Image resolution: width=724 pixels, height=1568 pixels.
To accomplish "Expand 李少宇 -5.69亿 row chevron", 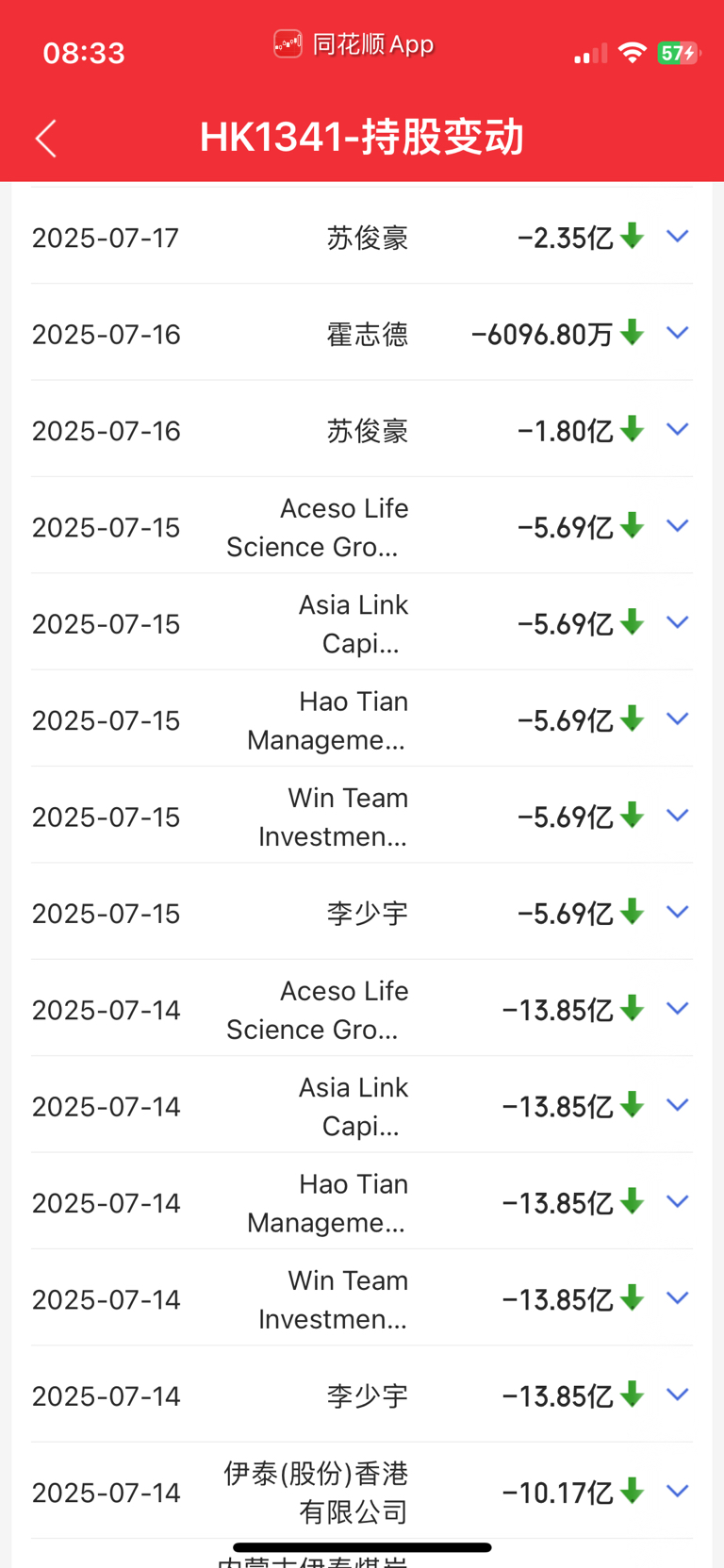I will click(677, 912).
